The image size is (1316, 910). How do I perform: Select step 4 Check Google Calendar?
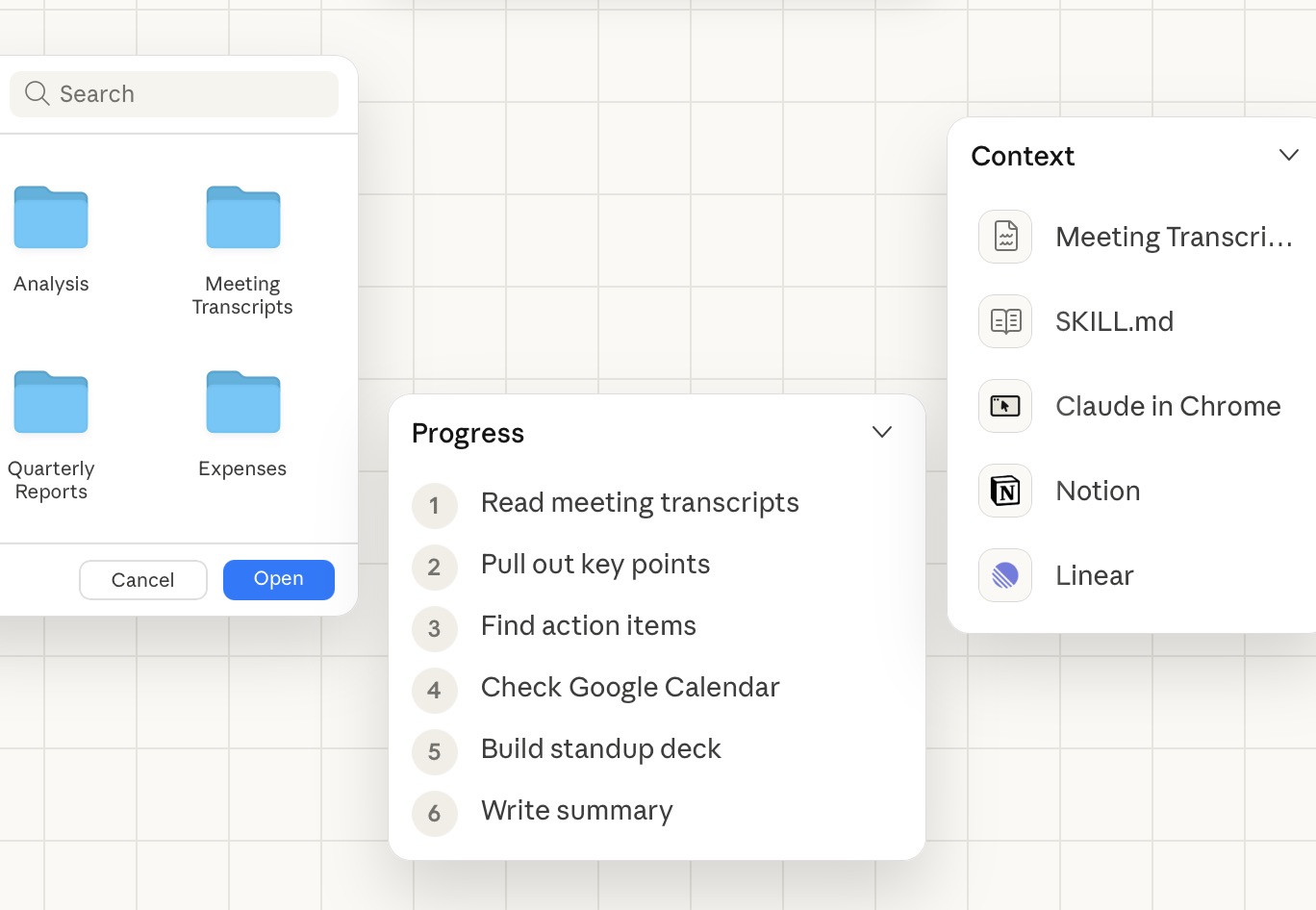coord(630,688)
